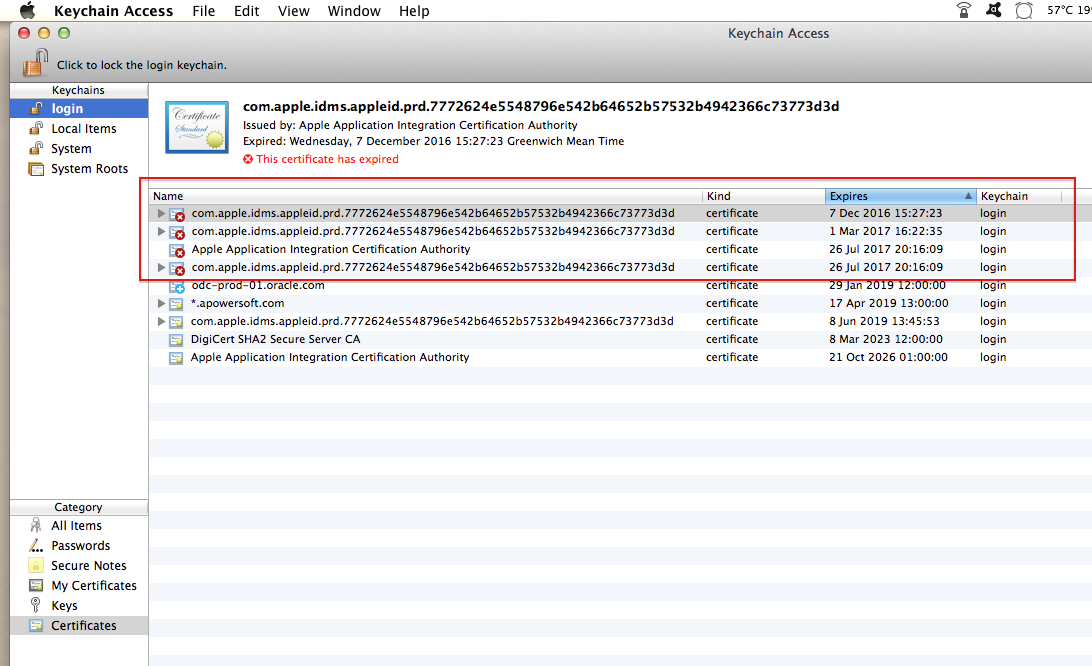Open the View menu
Viewport: 1092px width, 666px height.
(294, 11)
